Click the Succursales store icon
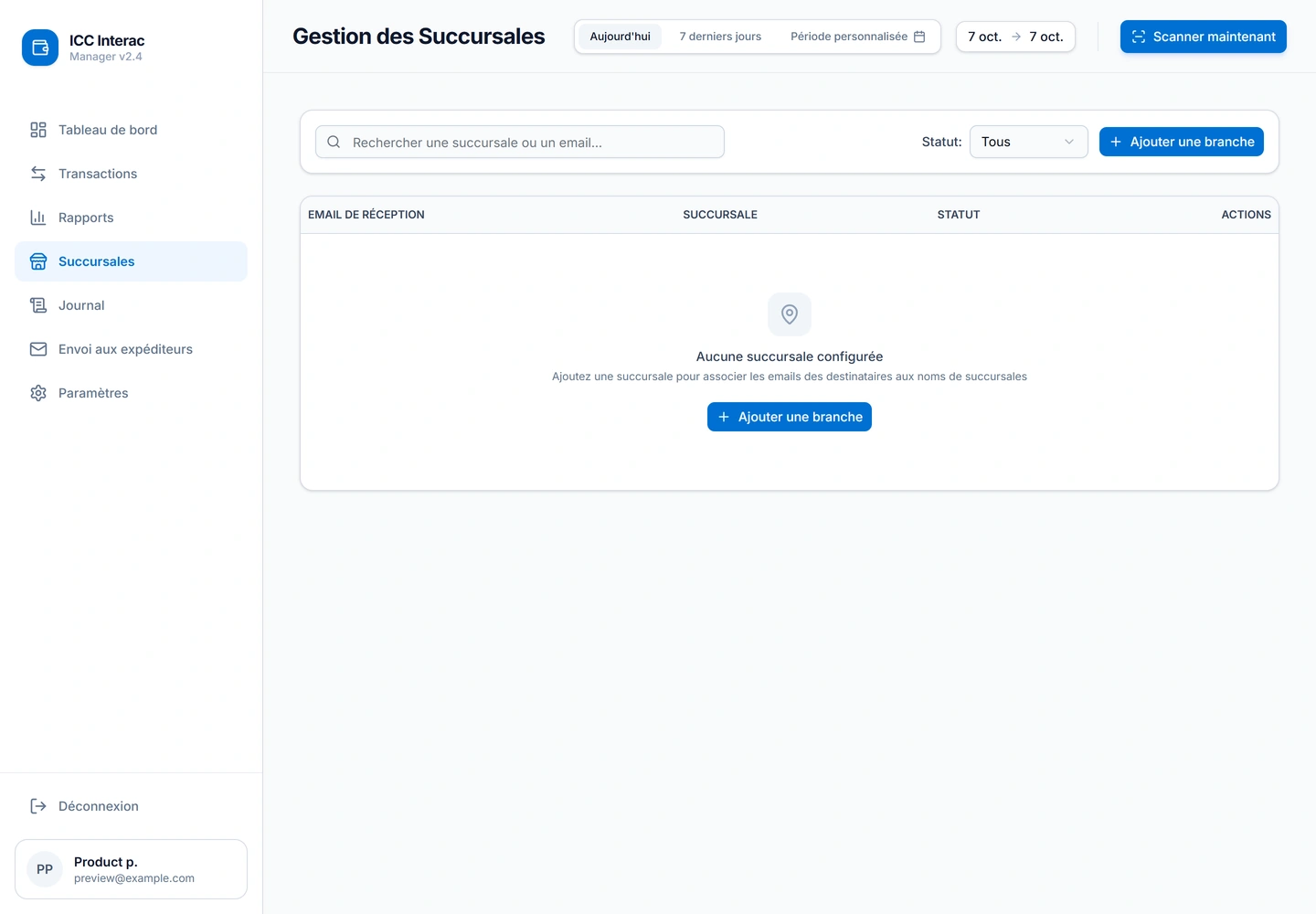 (x=38, y=261)
